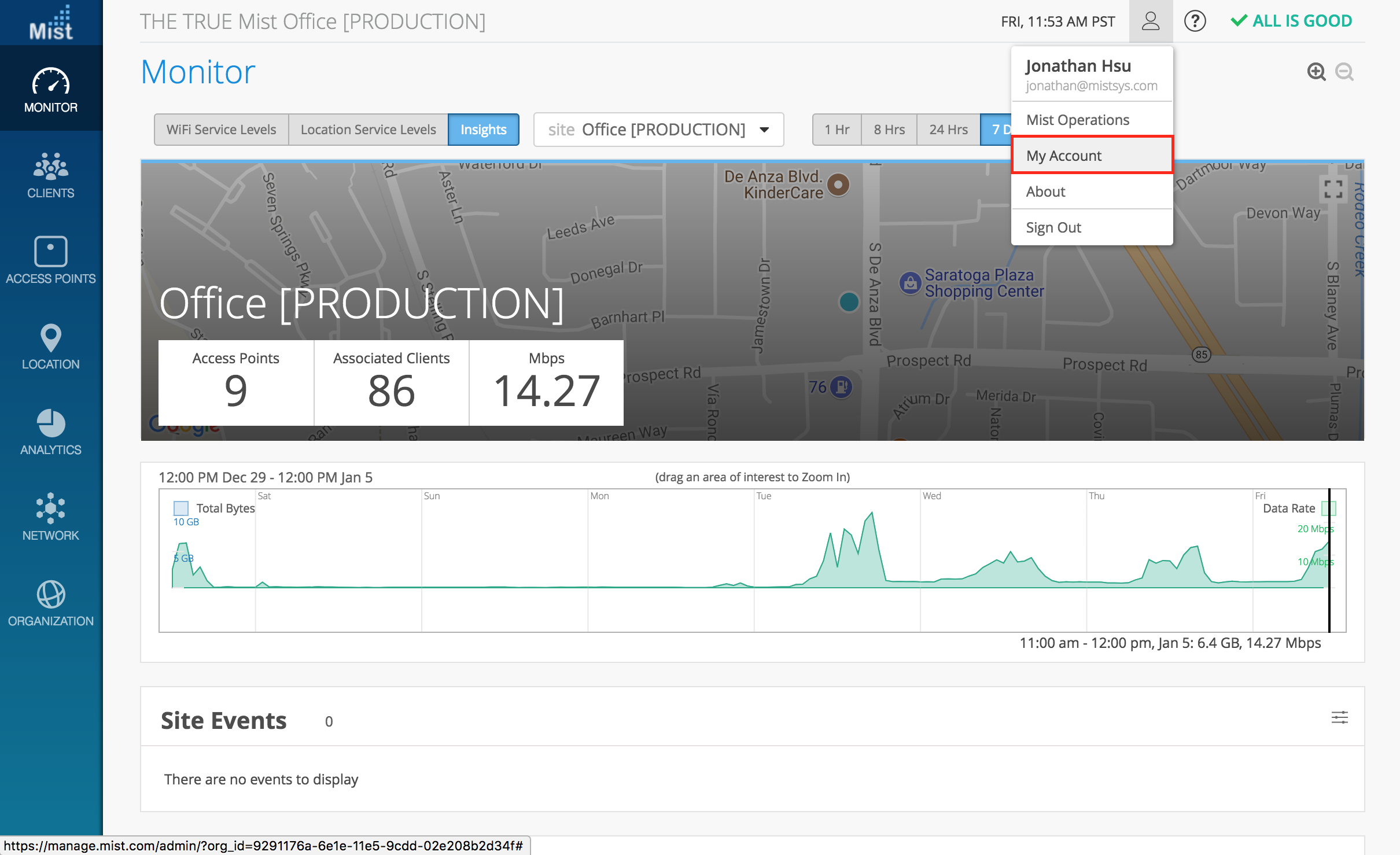Viewport: 1400px width, 855px height.
Task: Select Mist Operations from user menu
Action: (x=1092, y=120)
